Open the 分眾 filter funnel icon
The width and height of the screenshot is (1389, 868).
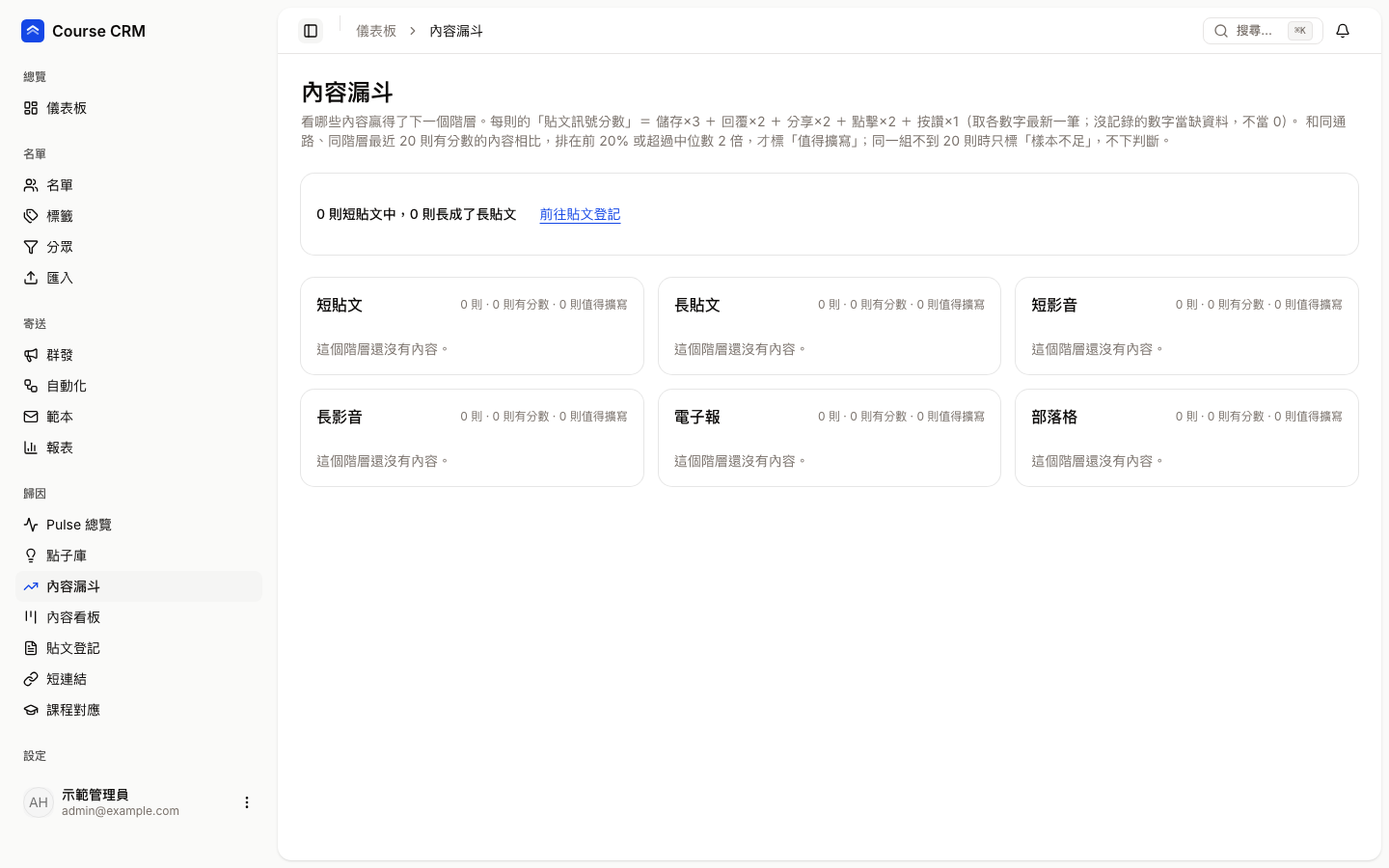click(x=31, y=247)
